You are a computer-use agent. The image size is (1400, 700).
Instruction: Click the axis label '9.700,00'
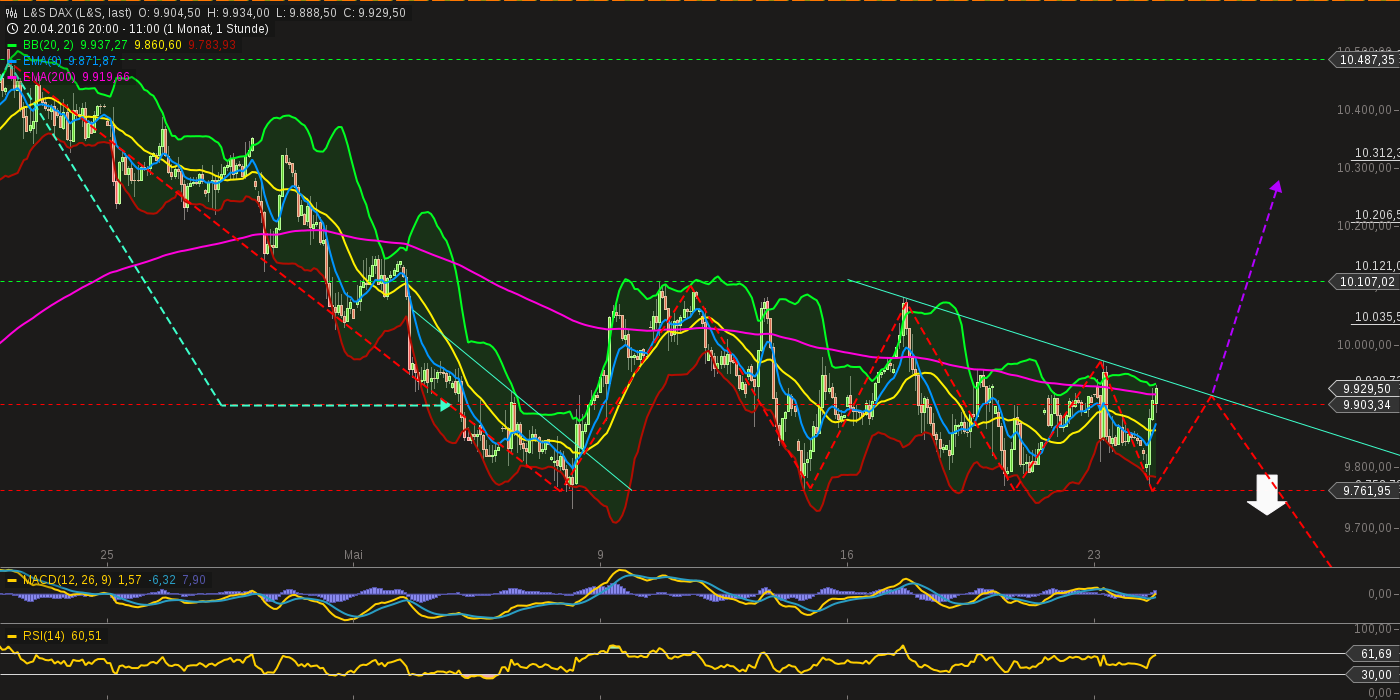click(x=1368, y=527)
